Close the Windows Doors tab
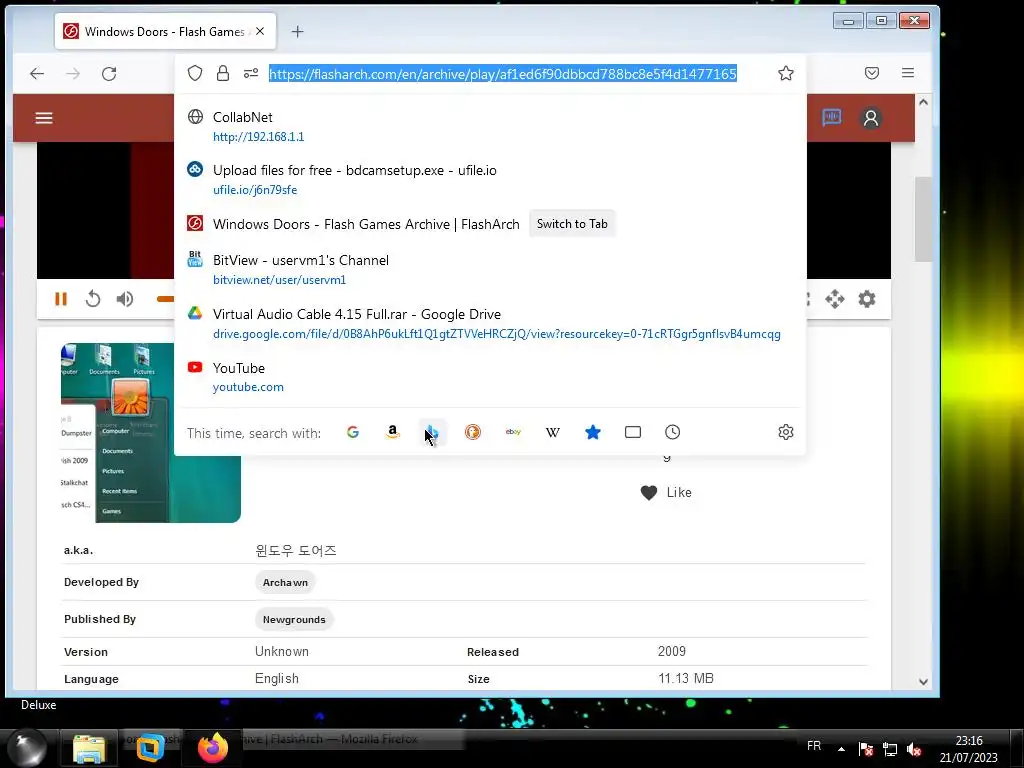 (x=260, y=31)
